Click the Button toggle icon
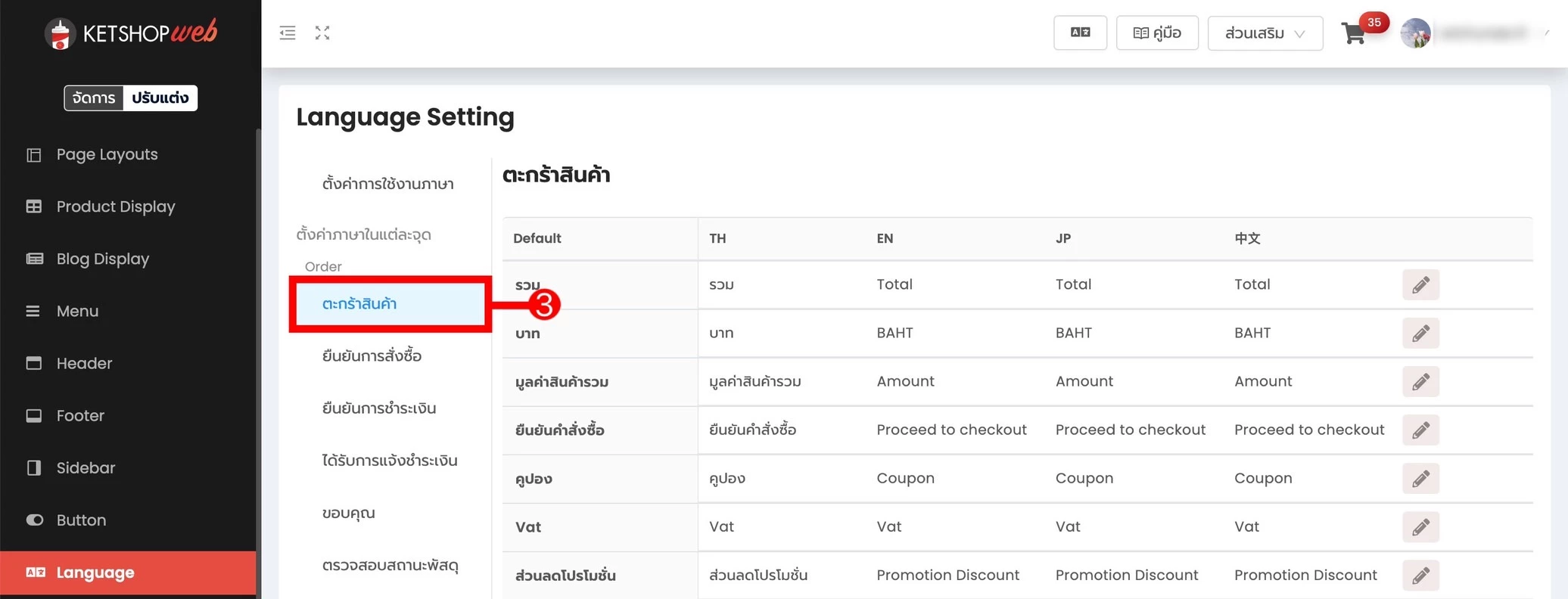The width and height of the screenshot is (1568, 599). coord(34,520)
